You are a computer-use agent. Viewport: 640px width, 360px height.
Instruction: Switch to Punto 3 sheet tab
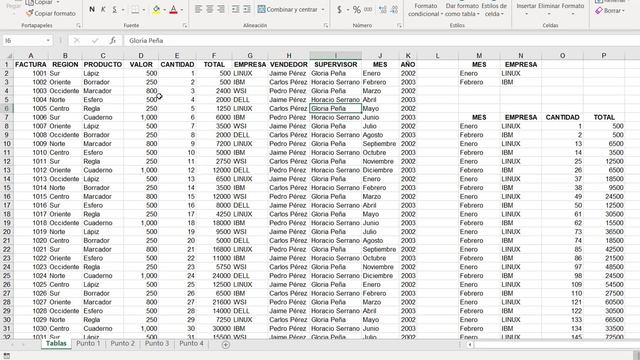157,343
